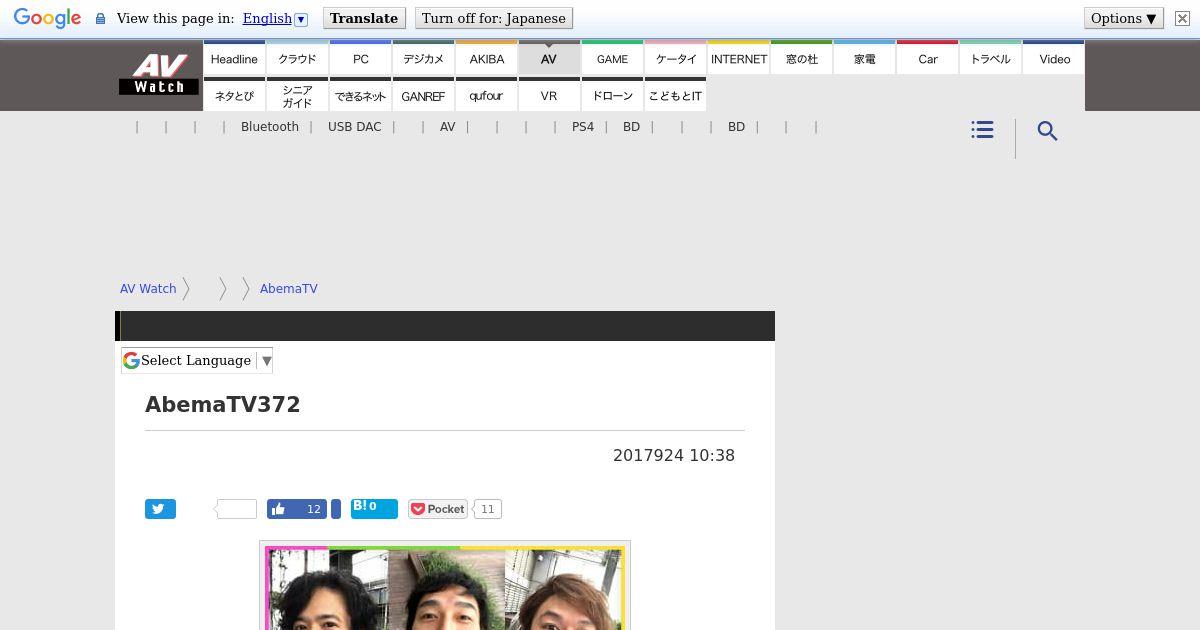Open the できるネット tab
This screenshot has height=630, width=1200.
360,96
